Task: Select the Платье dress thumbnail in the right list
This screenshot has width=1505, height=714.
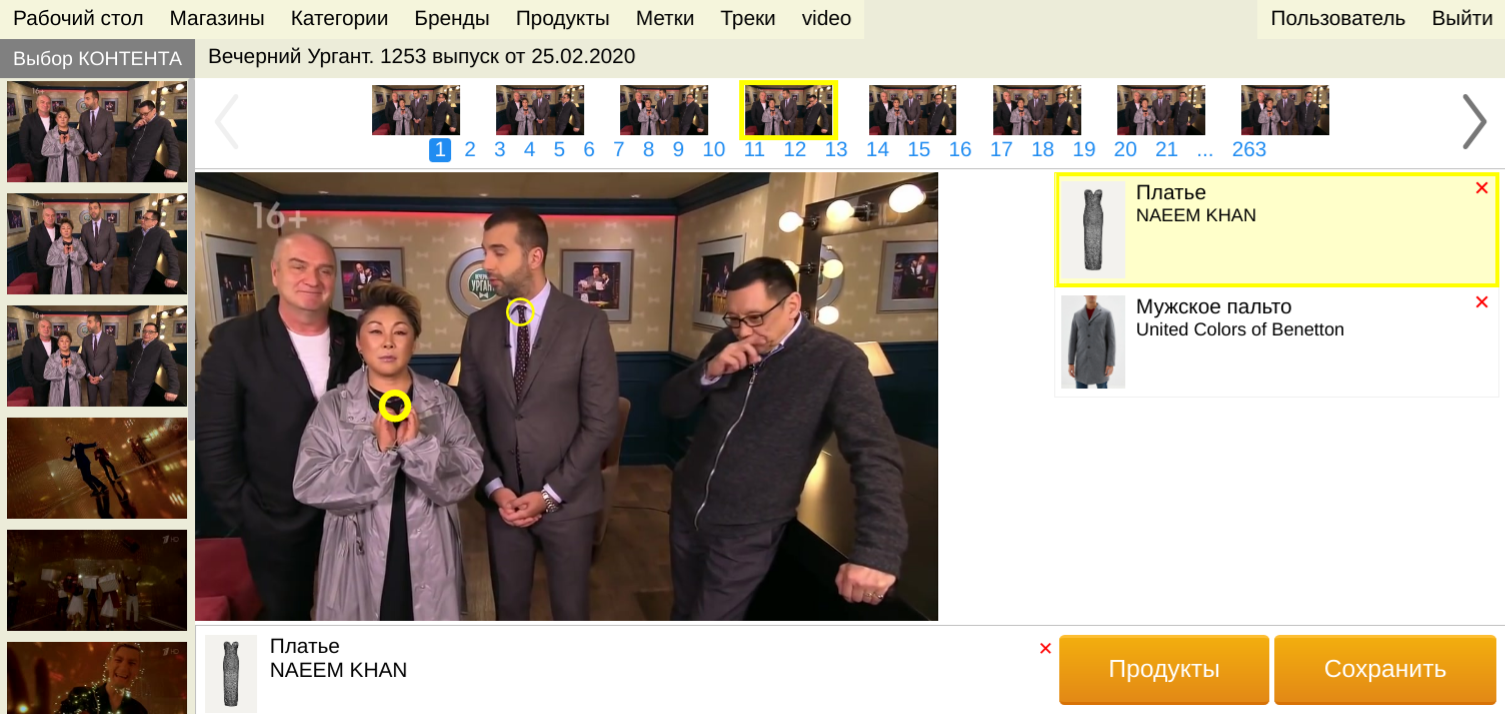Action: (x=1092, y=229)
